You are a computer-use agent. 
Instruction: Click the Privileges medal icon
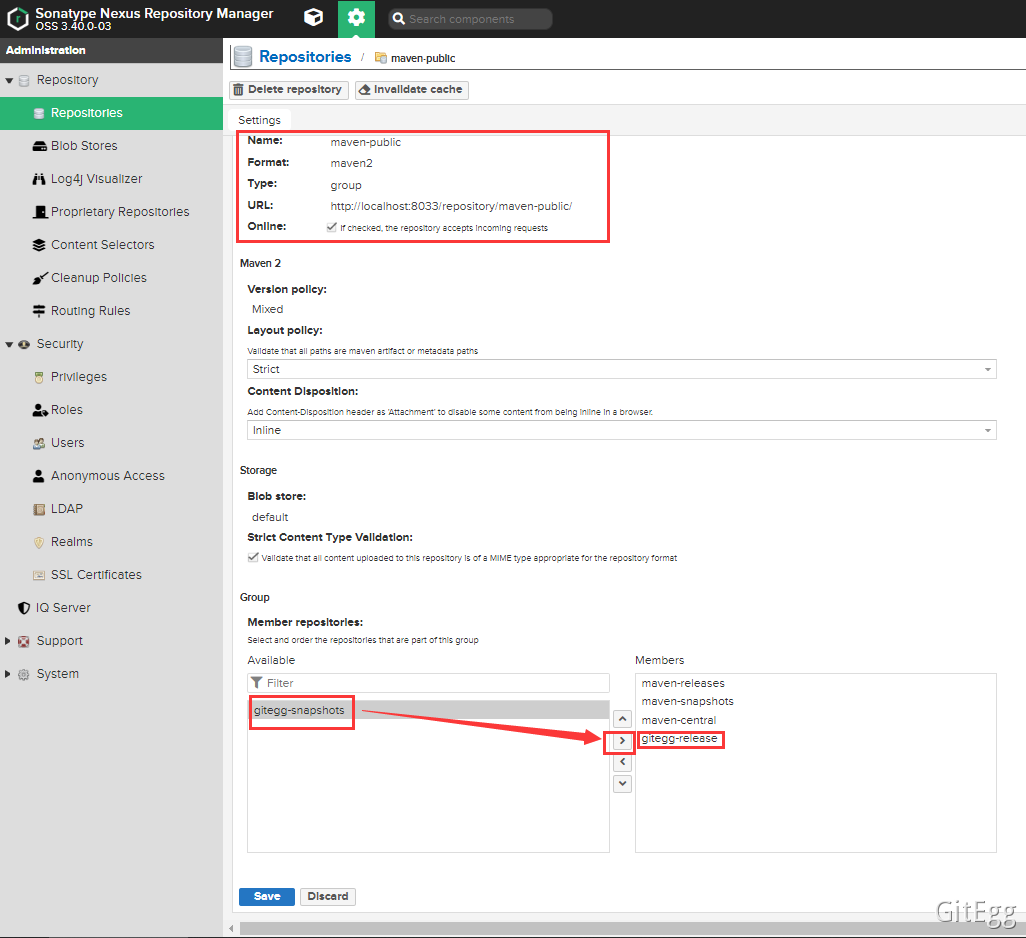coord(39,377)
